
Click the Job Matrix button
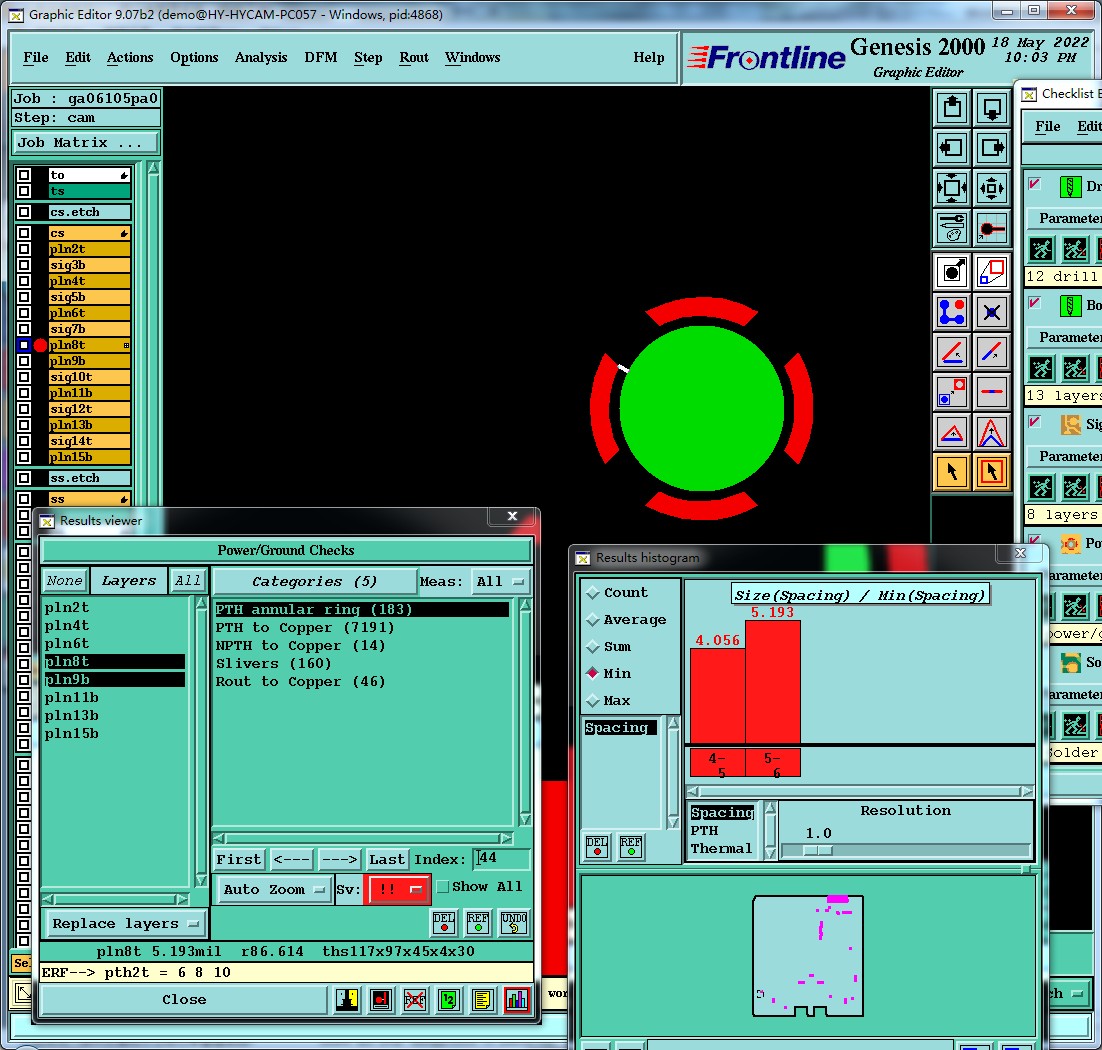tap(86, 143)
